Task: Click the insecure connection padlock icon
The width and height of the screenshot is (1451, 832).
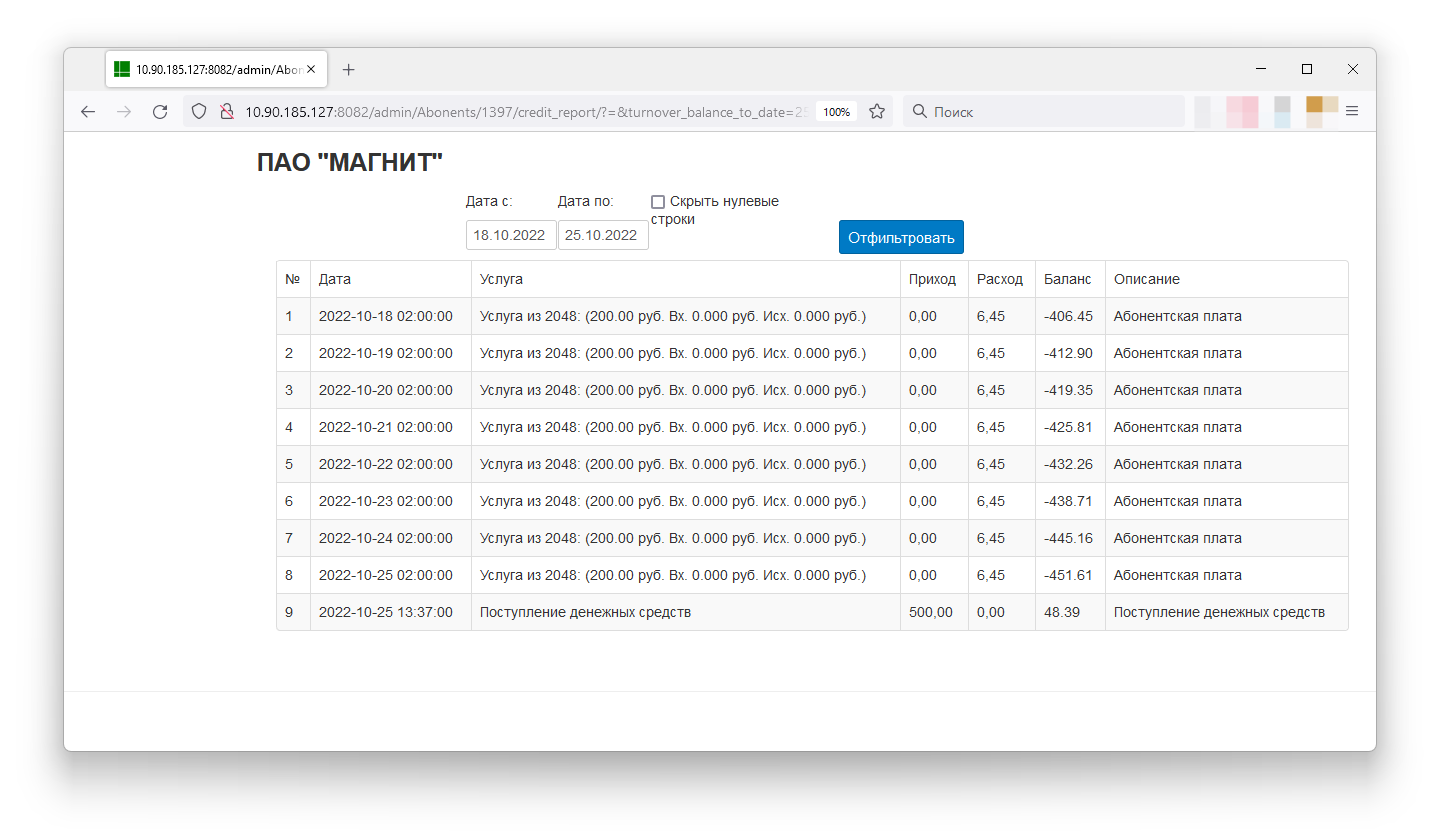Action: click(227, 112)
